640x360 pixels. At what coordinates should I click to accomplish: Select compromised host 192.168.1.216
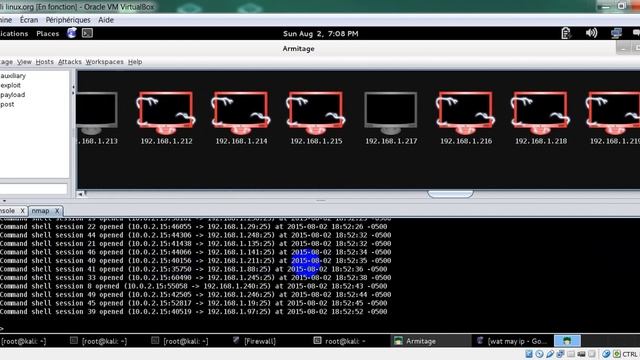click(x=465, y=113)
